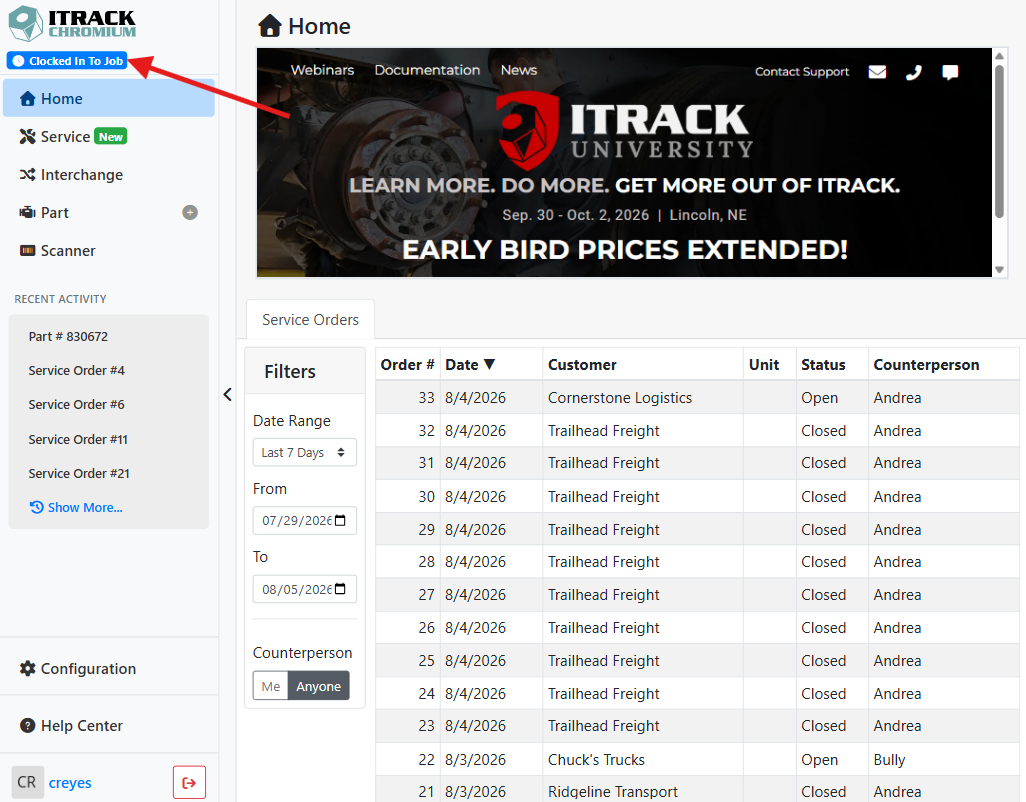Screen dimensions: 1026x802
Task: Open the Clocked In To Job badge
Action: tap(67, 61)
